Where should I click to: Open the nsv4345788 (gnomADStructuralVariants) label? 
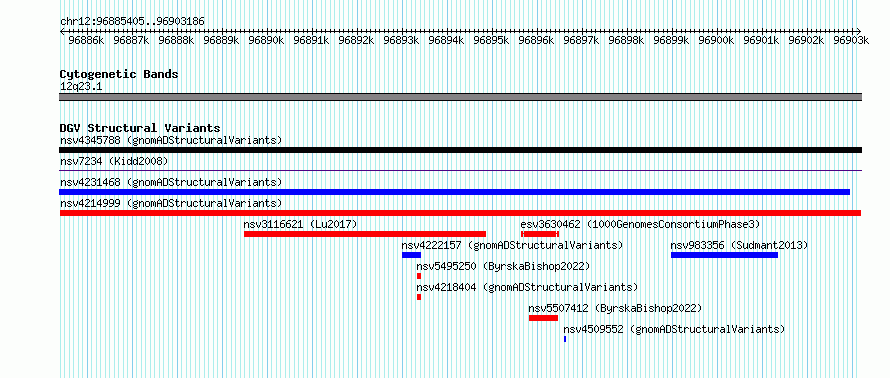coord(171,140)
